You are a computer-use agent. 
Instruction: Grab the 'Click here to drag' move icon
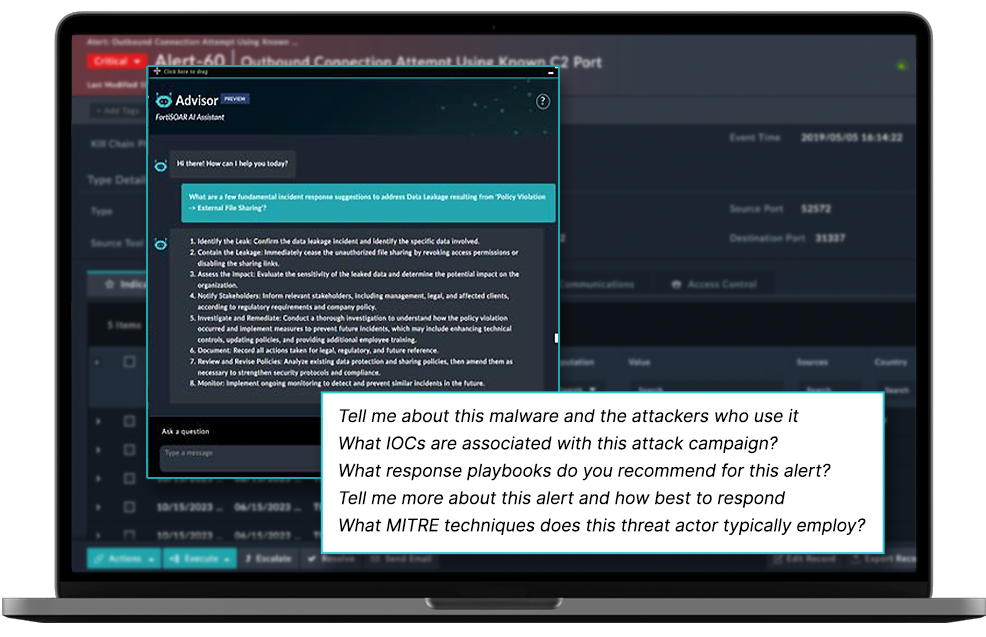click(x=157, y=72)
